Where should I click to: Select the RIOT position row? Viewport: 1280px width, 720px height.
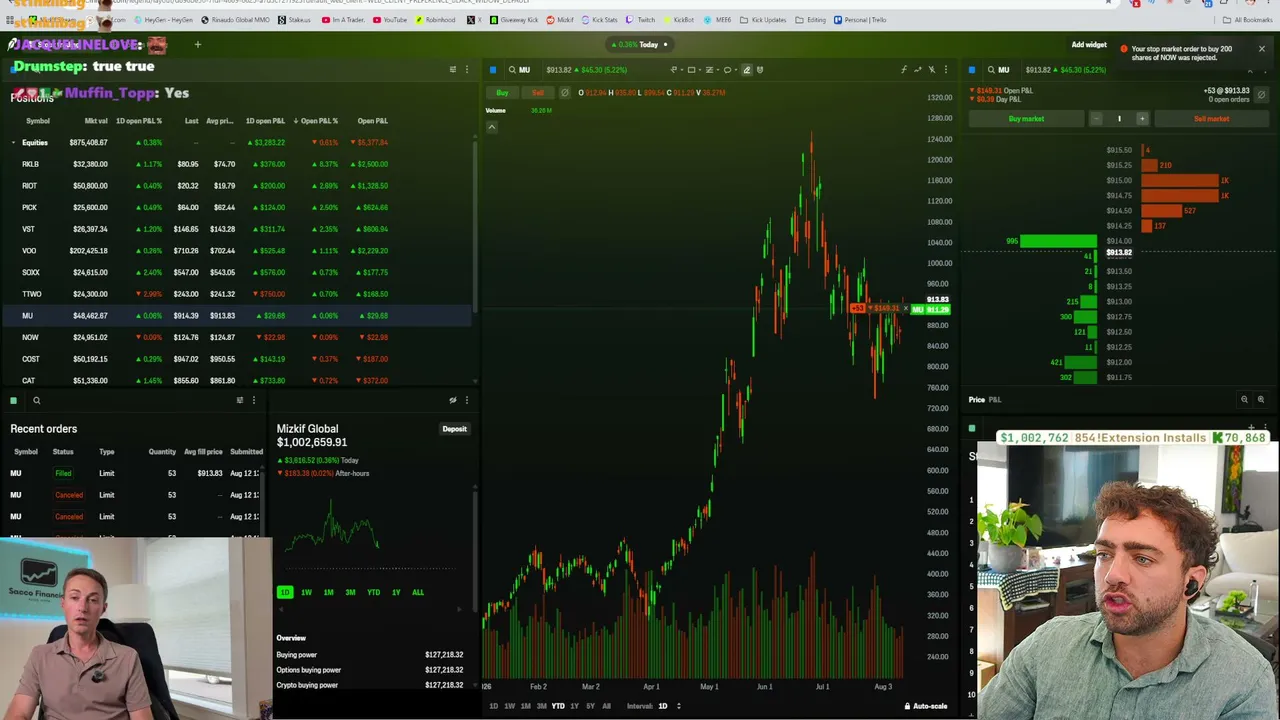[235, 186]
